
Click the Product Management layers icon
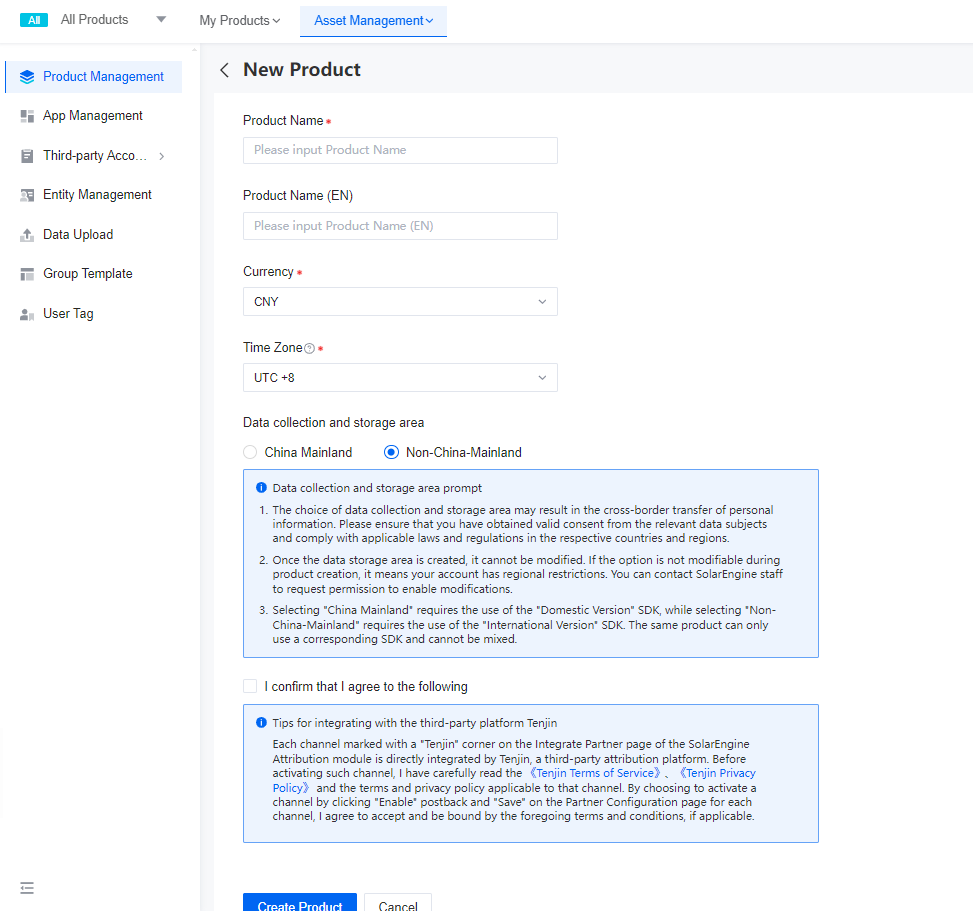pos(27,77)
